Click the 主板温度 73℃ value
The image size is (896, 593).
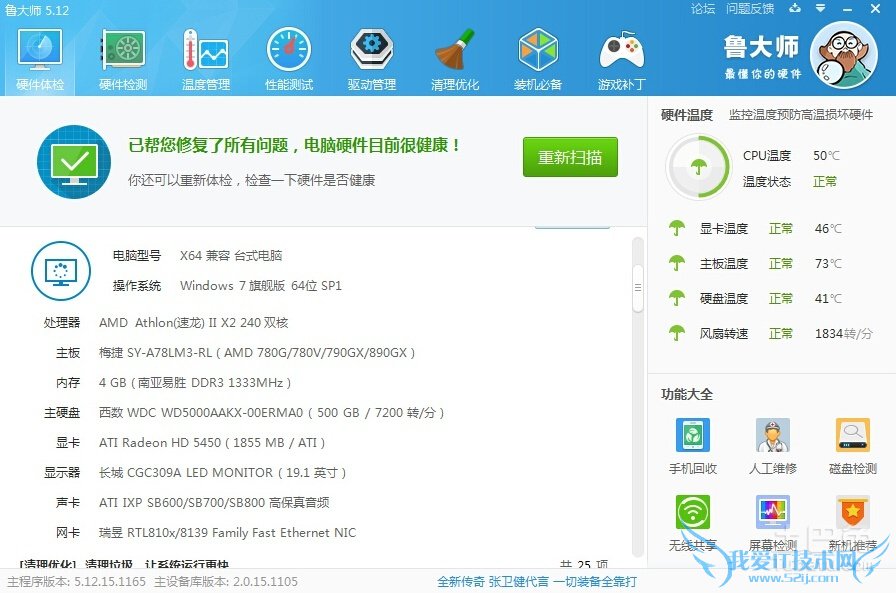pyautogui.click(x=828, y=263)
